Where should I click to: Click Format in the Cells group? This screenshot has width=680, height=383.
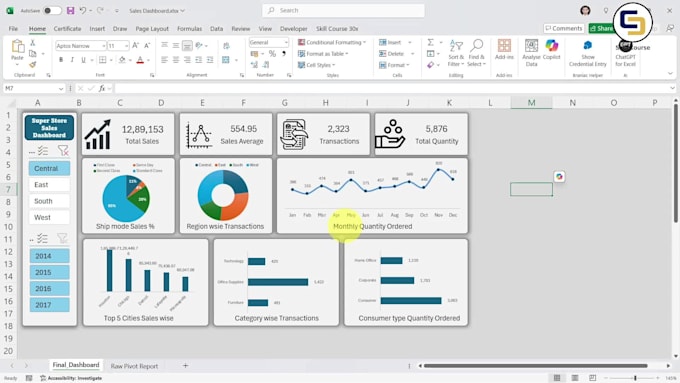click(x=394, y=65)
